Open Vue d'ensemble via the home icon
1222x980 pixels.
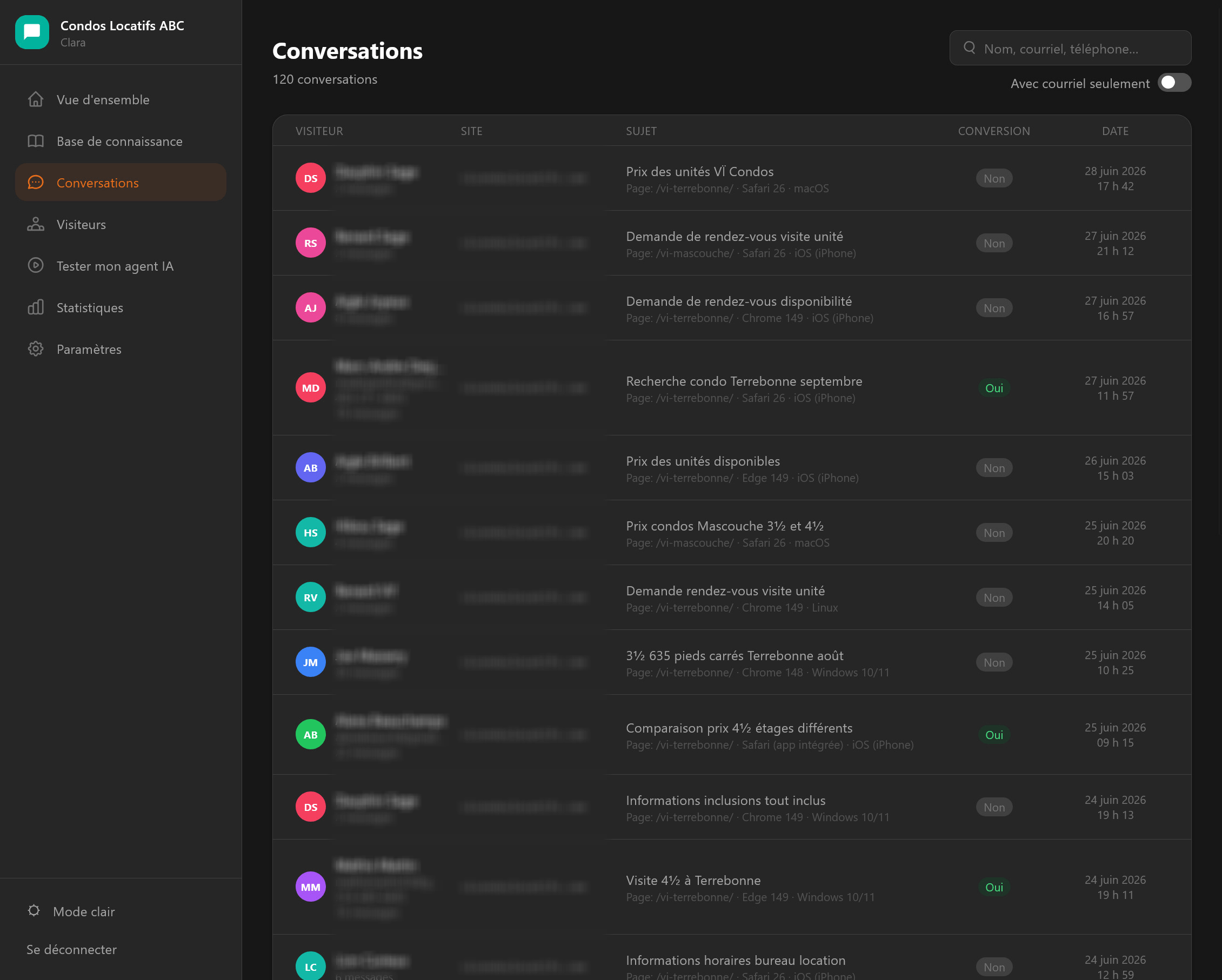click(36, 99)
